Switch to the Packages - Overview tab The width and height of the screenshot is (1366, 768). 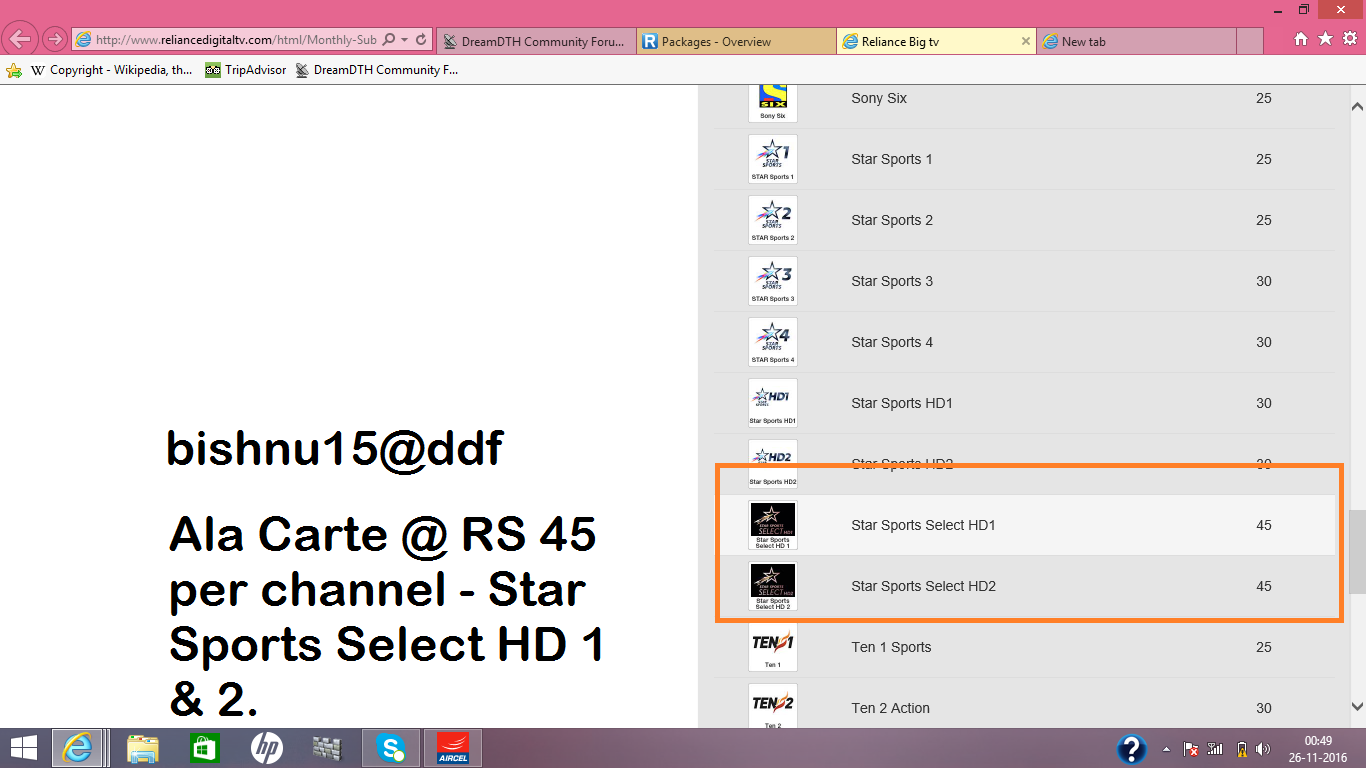tap(736, 41)
